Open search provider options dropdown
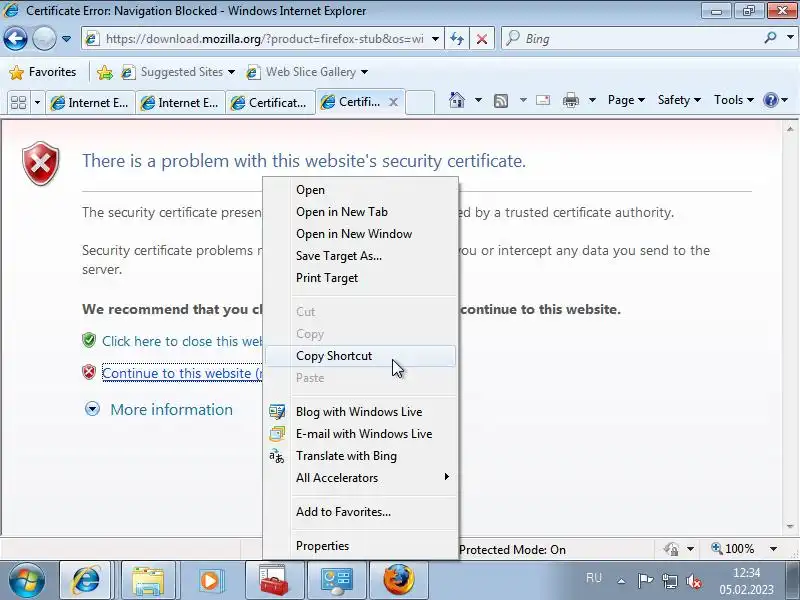Image resolution: width=800 pixels, height=600 pixels. pyautogui.click(x=790, y=38)
